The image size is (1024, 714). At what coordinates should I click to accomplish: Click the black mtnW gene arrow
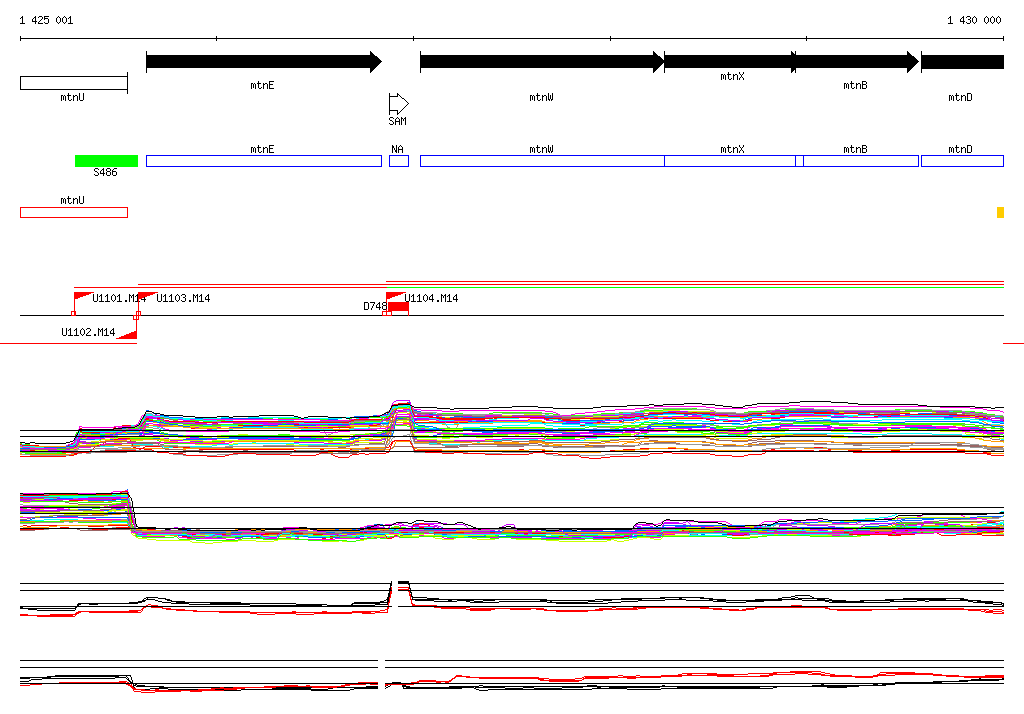click(x=542, y=62)
